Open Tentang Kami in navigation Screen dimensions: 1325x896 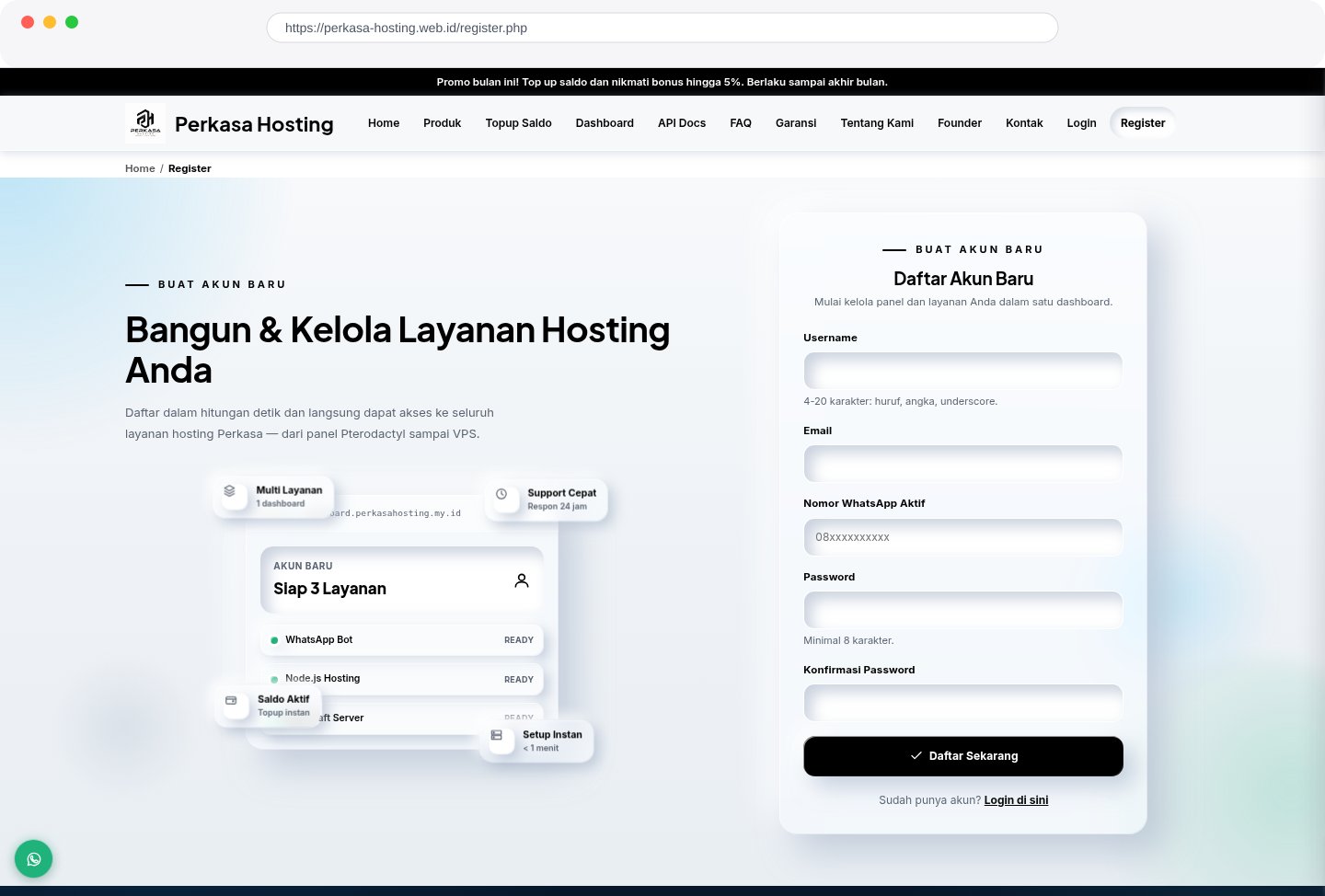click(877, 123)
